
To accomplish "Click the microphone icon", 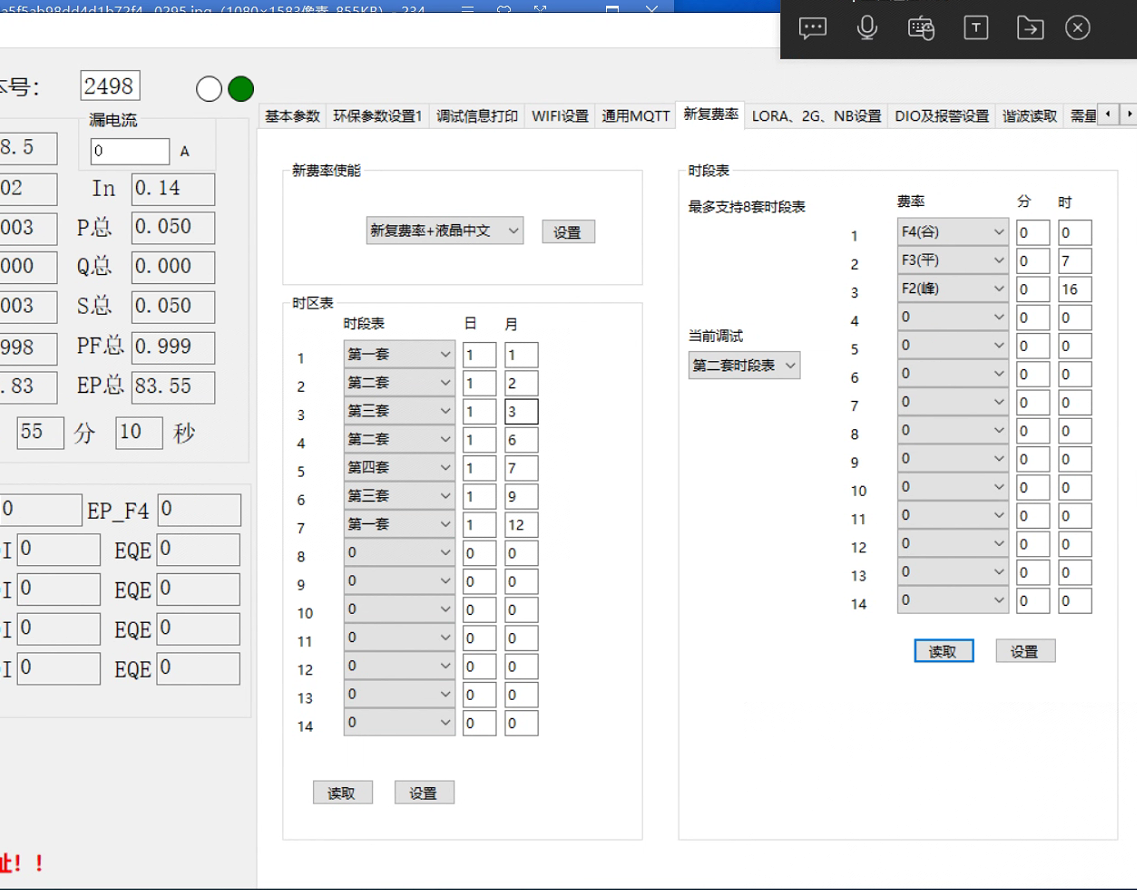I will [x=867, y=28].
